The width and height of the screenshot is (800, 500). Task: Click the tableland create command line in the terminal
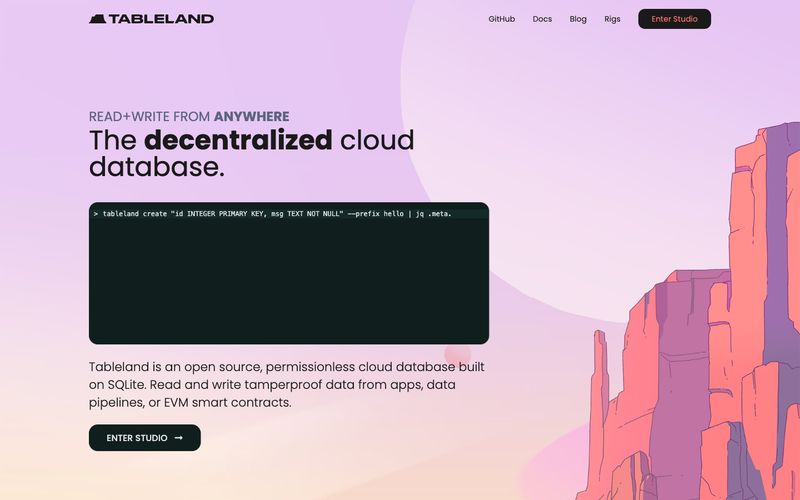coord(272,214)
